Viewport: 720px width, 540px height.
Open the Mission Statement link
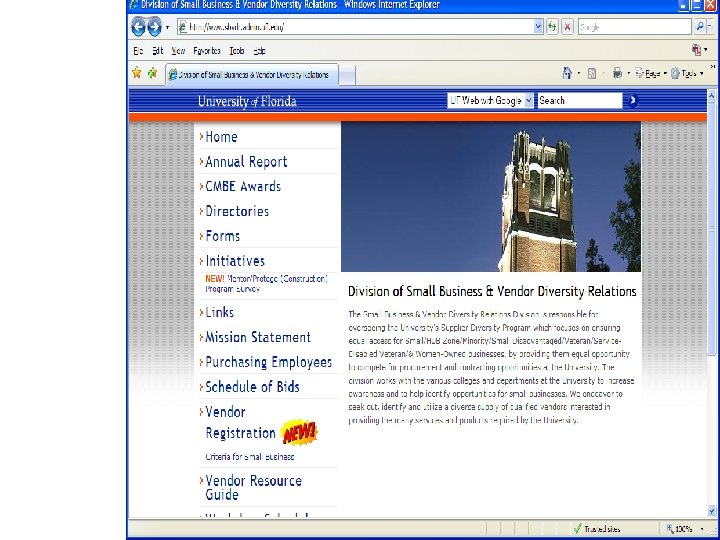point(258,337)
